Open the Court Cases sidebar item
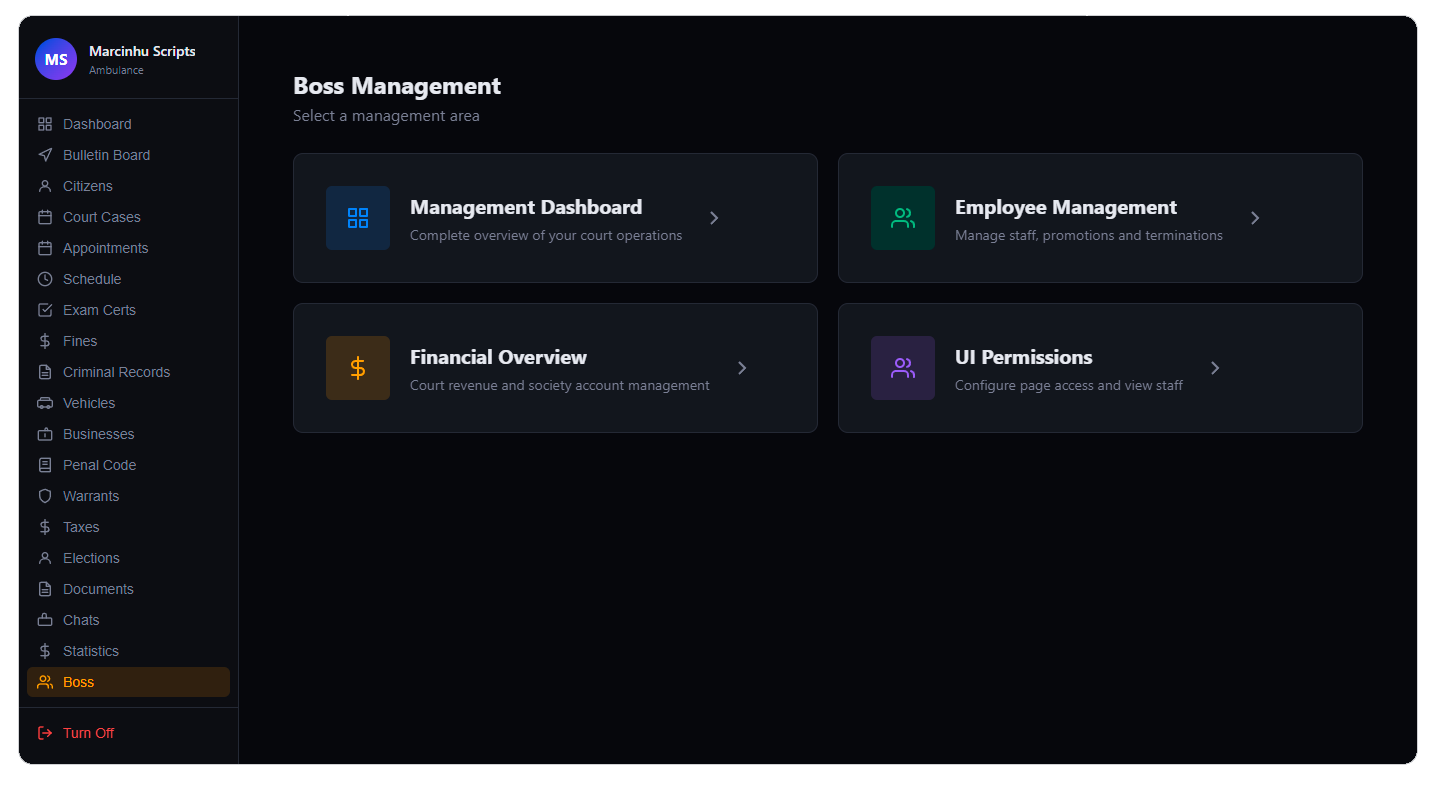 102,217
